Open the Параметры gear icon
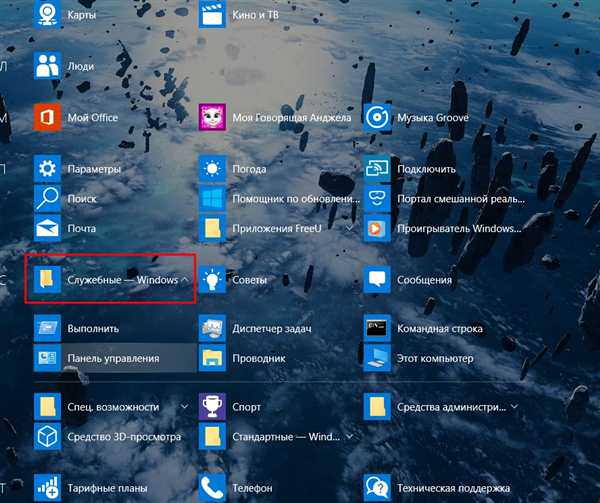Screen dimensions: 600x503 [x=47, y=169]
